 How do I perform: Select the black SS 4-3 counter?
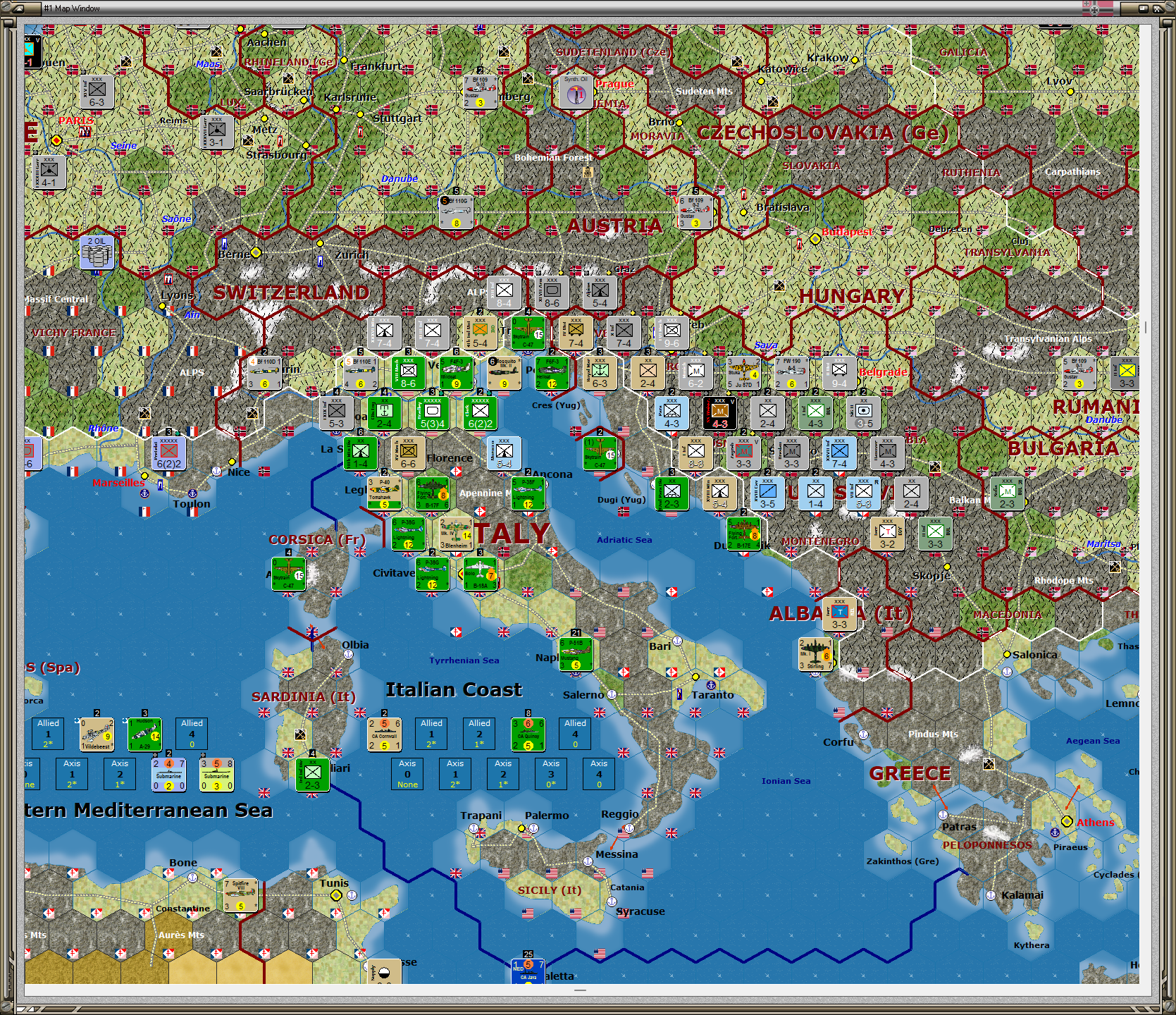719,413
